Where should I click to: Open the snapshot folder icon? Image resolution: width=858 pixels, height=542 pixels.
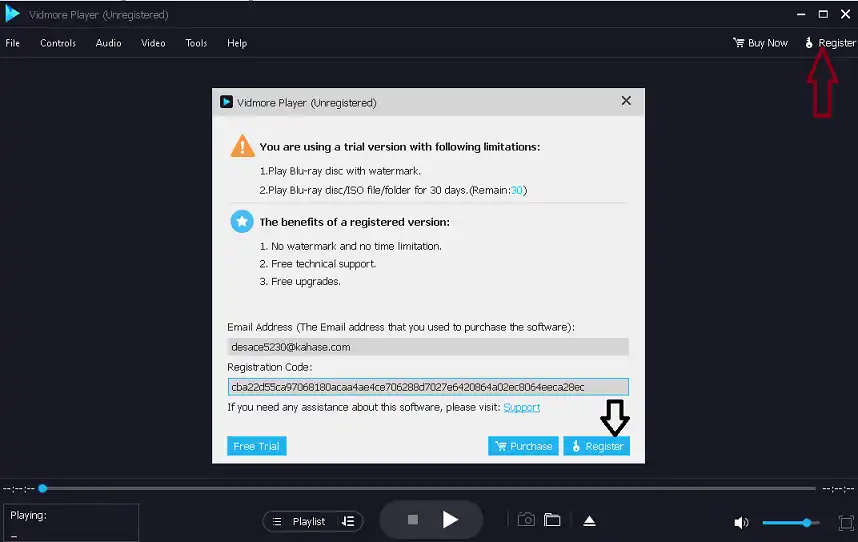tap(552, 520)
